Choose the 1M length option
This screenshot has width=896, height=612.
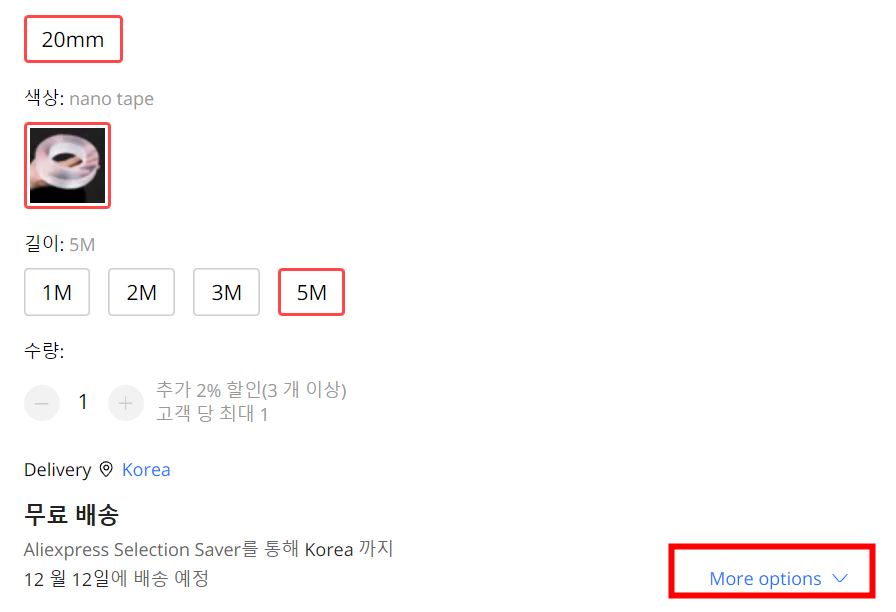tap(57, 292)
